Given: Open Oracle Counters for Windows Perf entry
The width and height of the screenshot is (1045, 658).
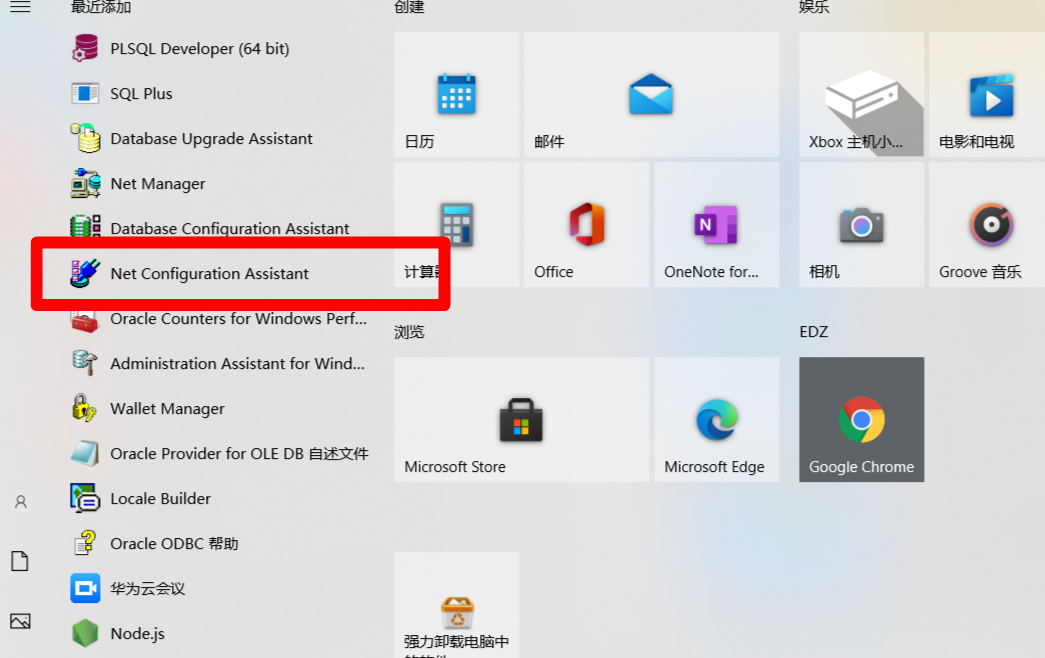Looking at the screenshot, I should click(x=220, y=319).
